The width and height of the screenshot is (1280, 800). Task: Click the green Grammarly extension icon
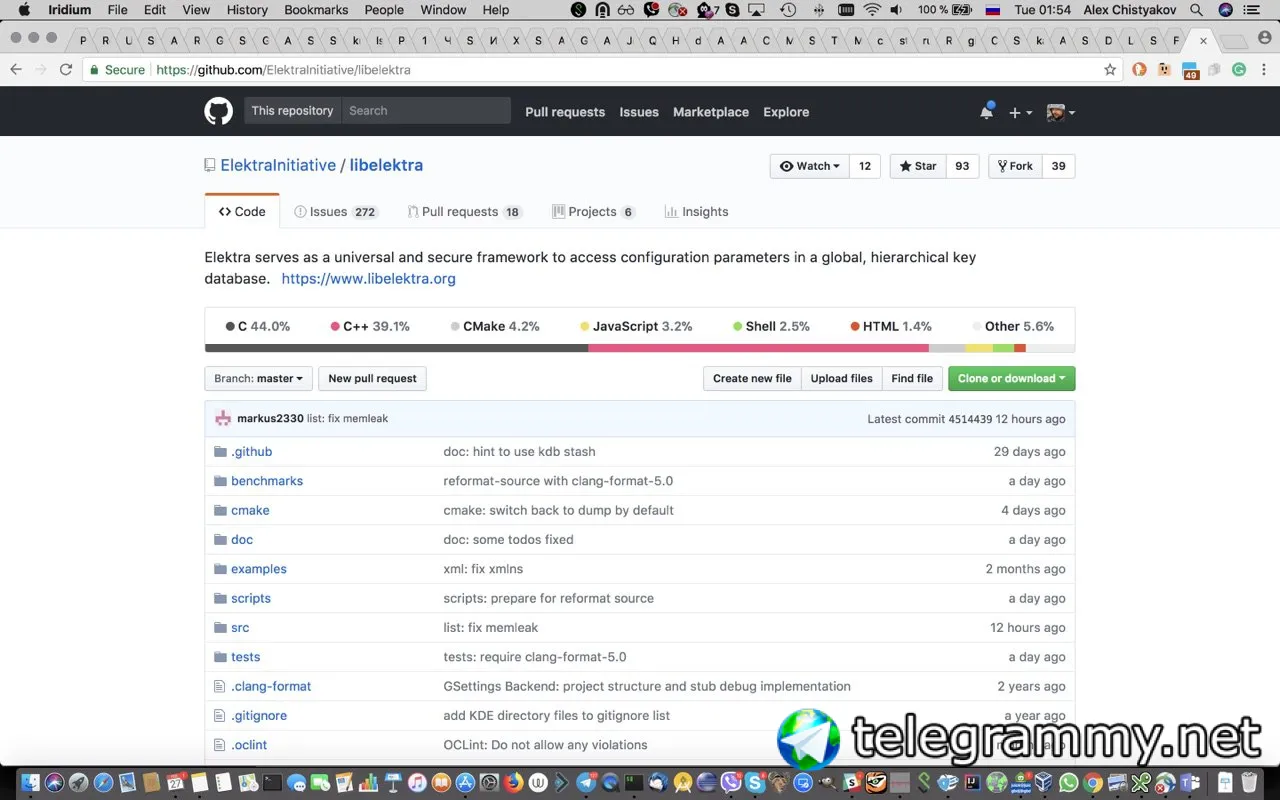coord(1238,70)
